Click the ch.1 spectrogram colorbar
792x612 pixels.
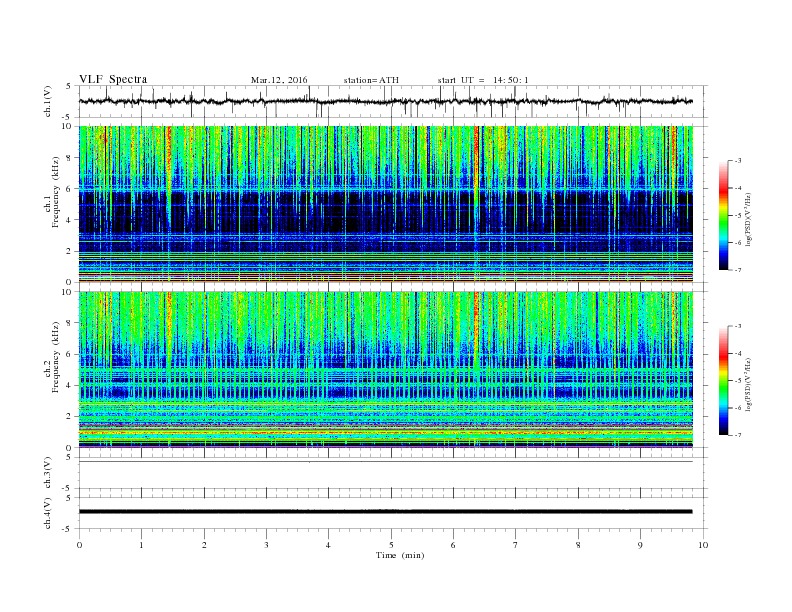coord(723,215)
